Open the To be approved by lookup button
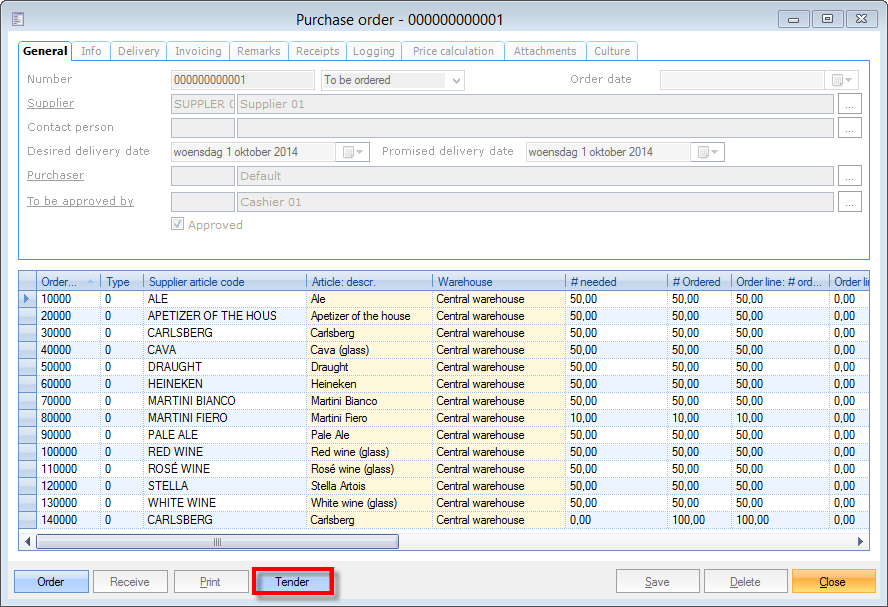 [849, 202]
